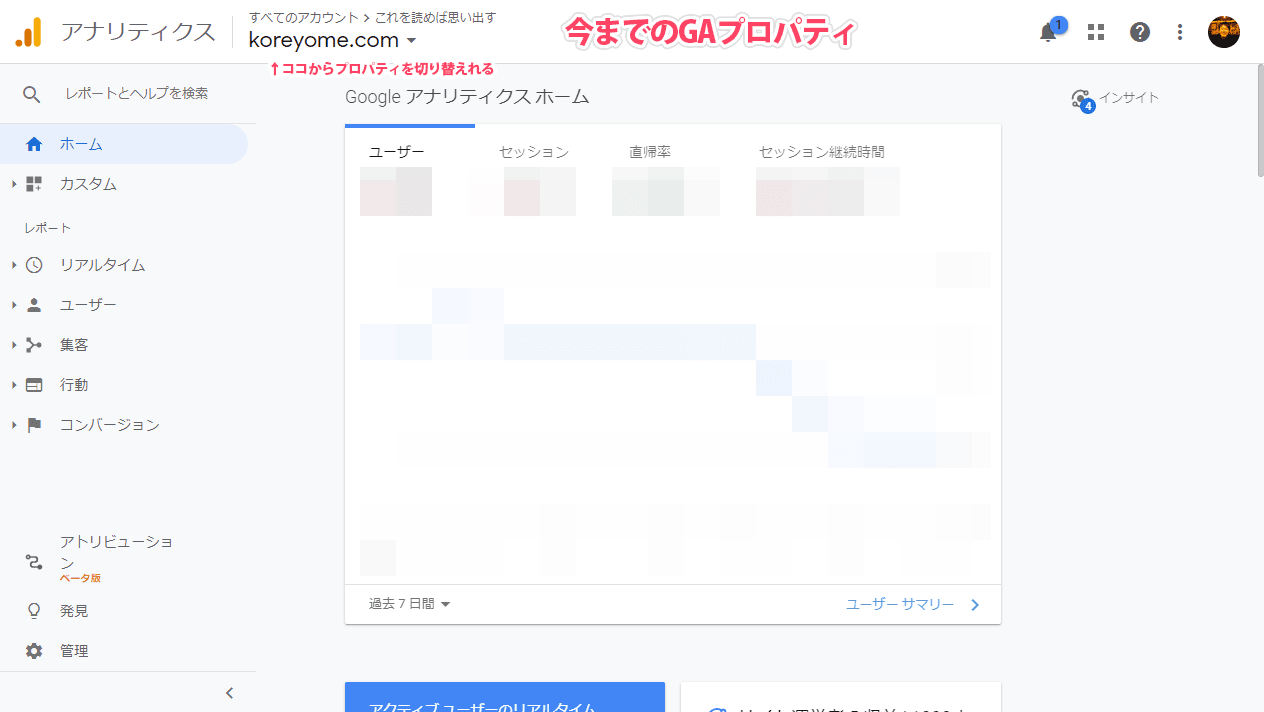The image size is (1264, 712).
Task: Open the notifications bell icon
Action: click(1048, 32)
